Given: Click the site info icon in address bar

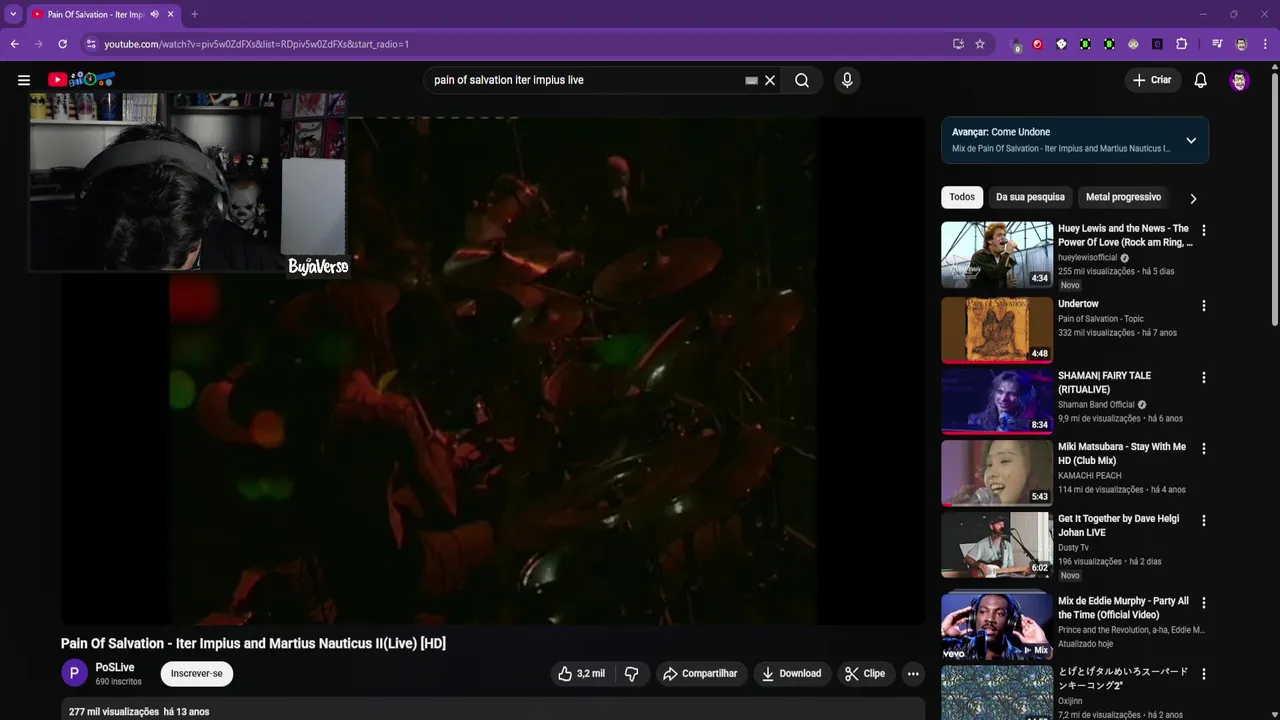Looking at the screenshot, I should 91,44.
